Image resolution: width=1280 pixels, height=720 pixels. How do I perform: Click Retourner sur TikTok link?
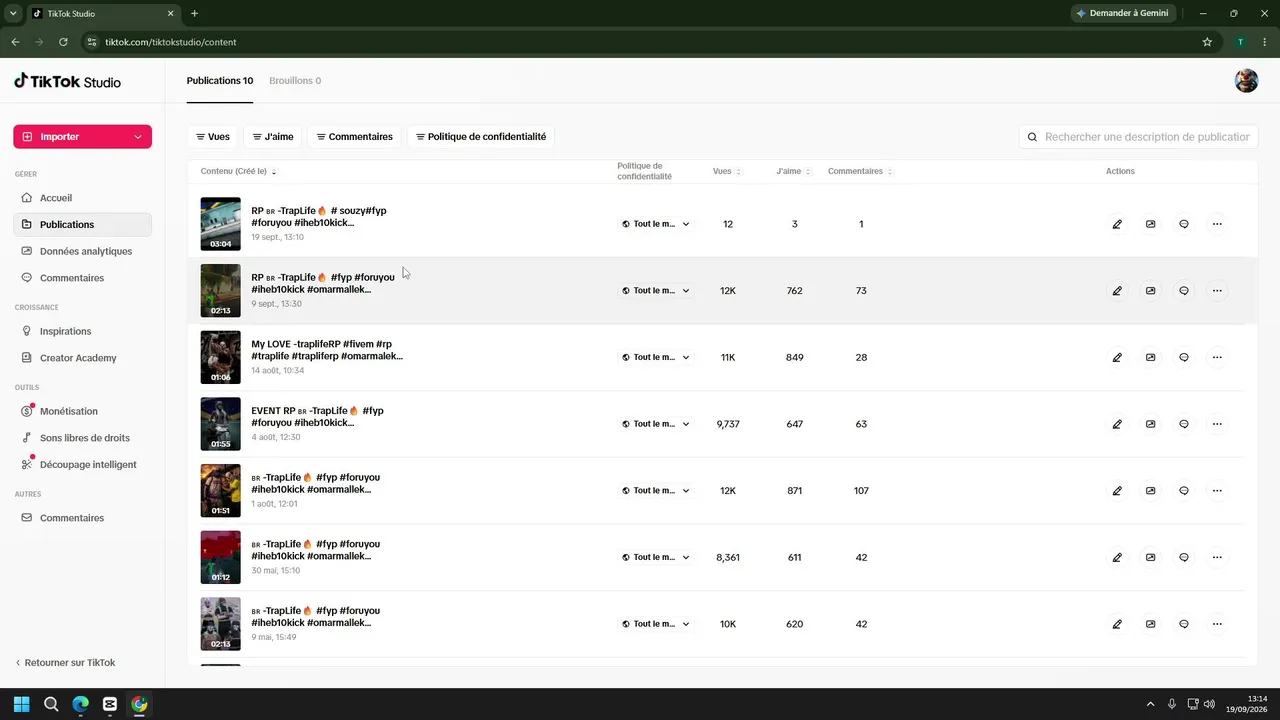[65, 663]
